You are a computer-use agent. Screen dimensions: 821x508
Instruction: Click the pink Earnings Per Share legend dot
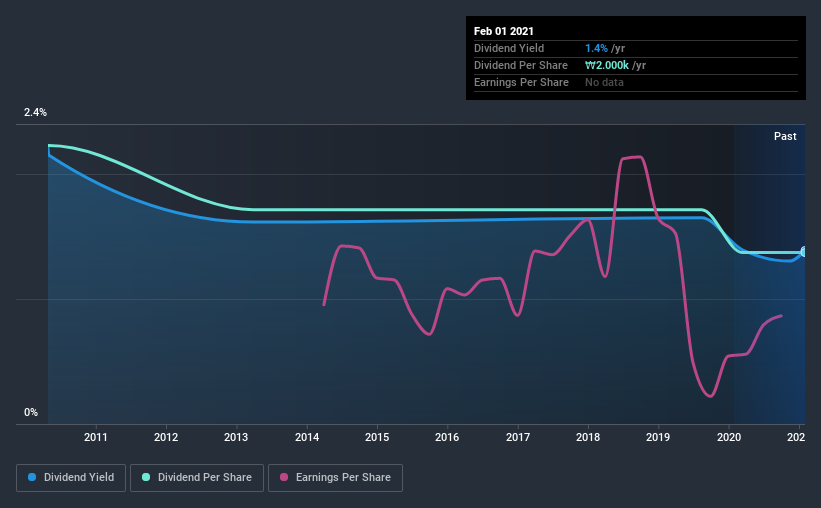284,477
